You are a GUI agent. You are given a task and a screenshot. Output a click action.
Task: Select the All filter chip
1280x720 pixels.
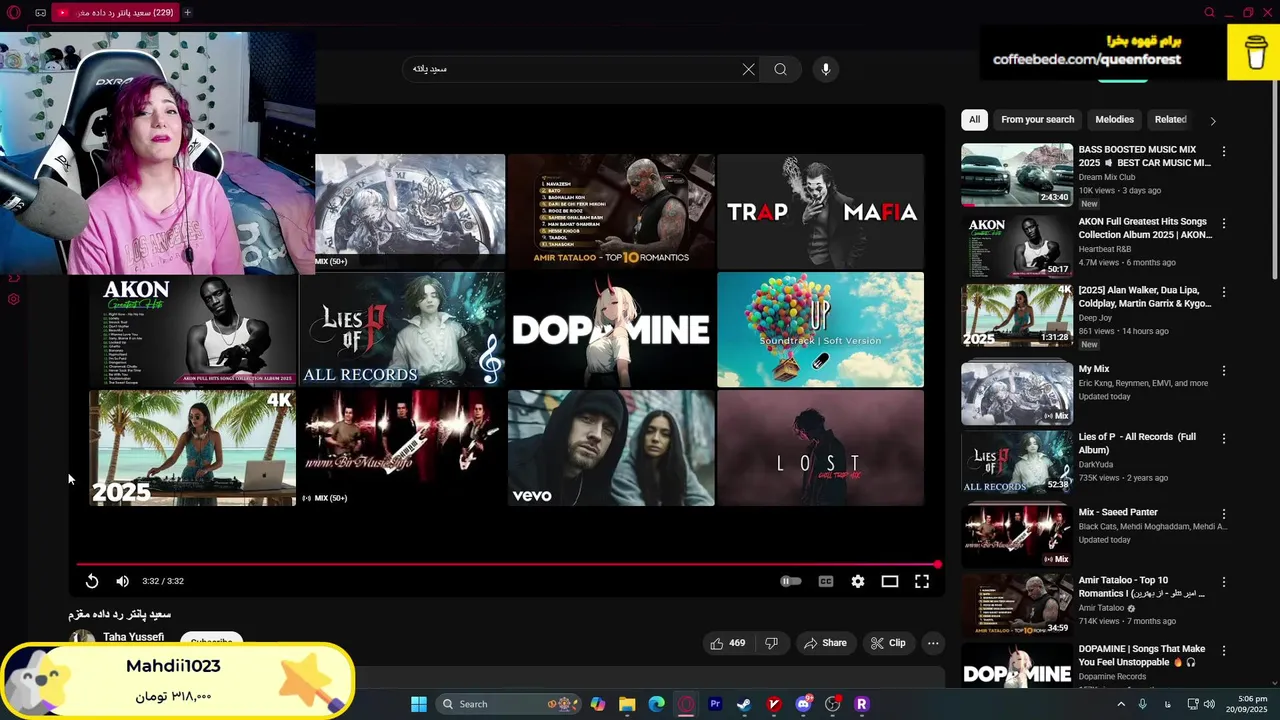(x=974, y=119)
